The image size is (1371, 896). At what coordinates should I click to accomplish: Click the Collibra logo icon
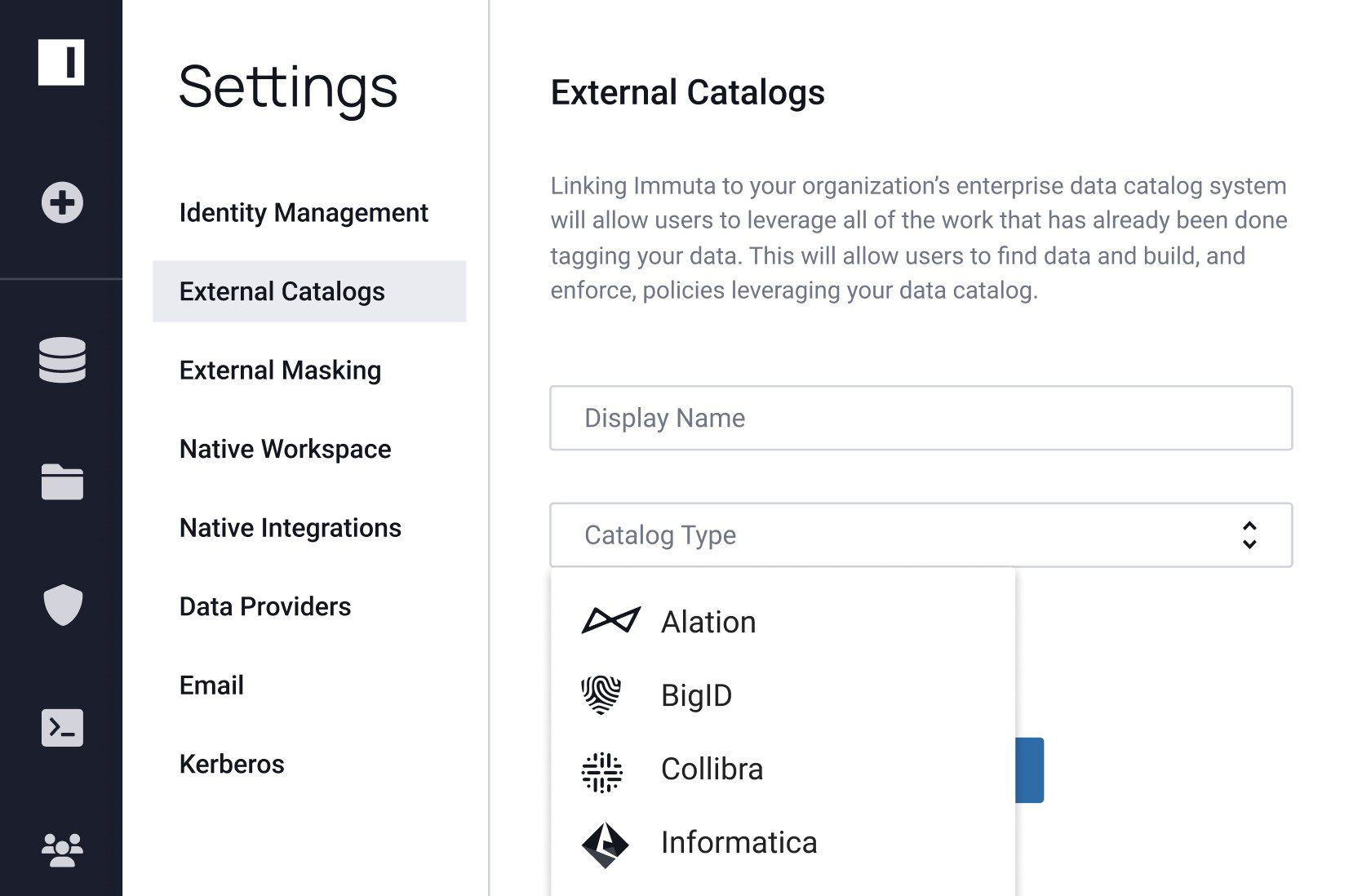coord(602,772)
